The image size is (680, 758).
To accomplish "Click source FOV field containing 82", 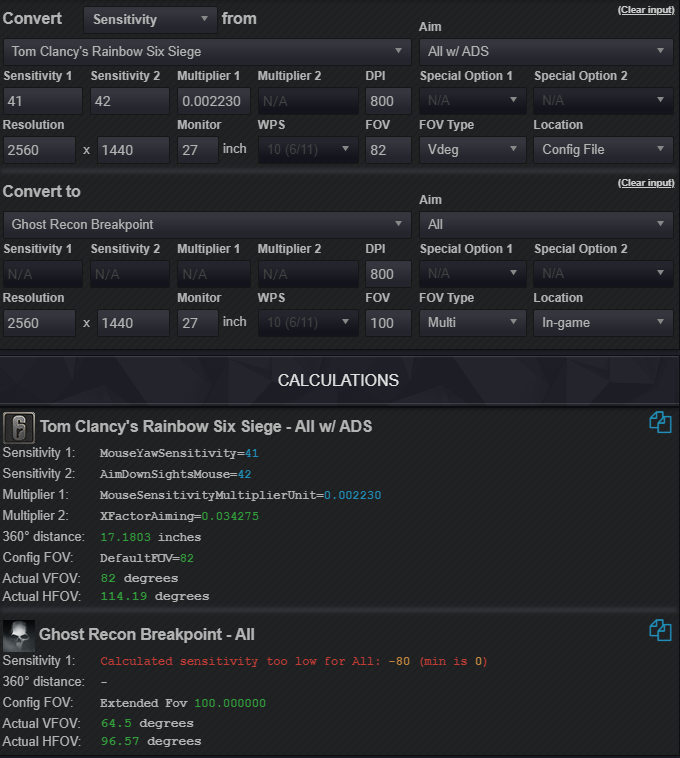I will click(388, 150).
